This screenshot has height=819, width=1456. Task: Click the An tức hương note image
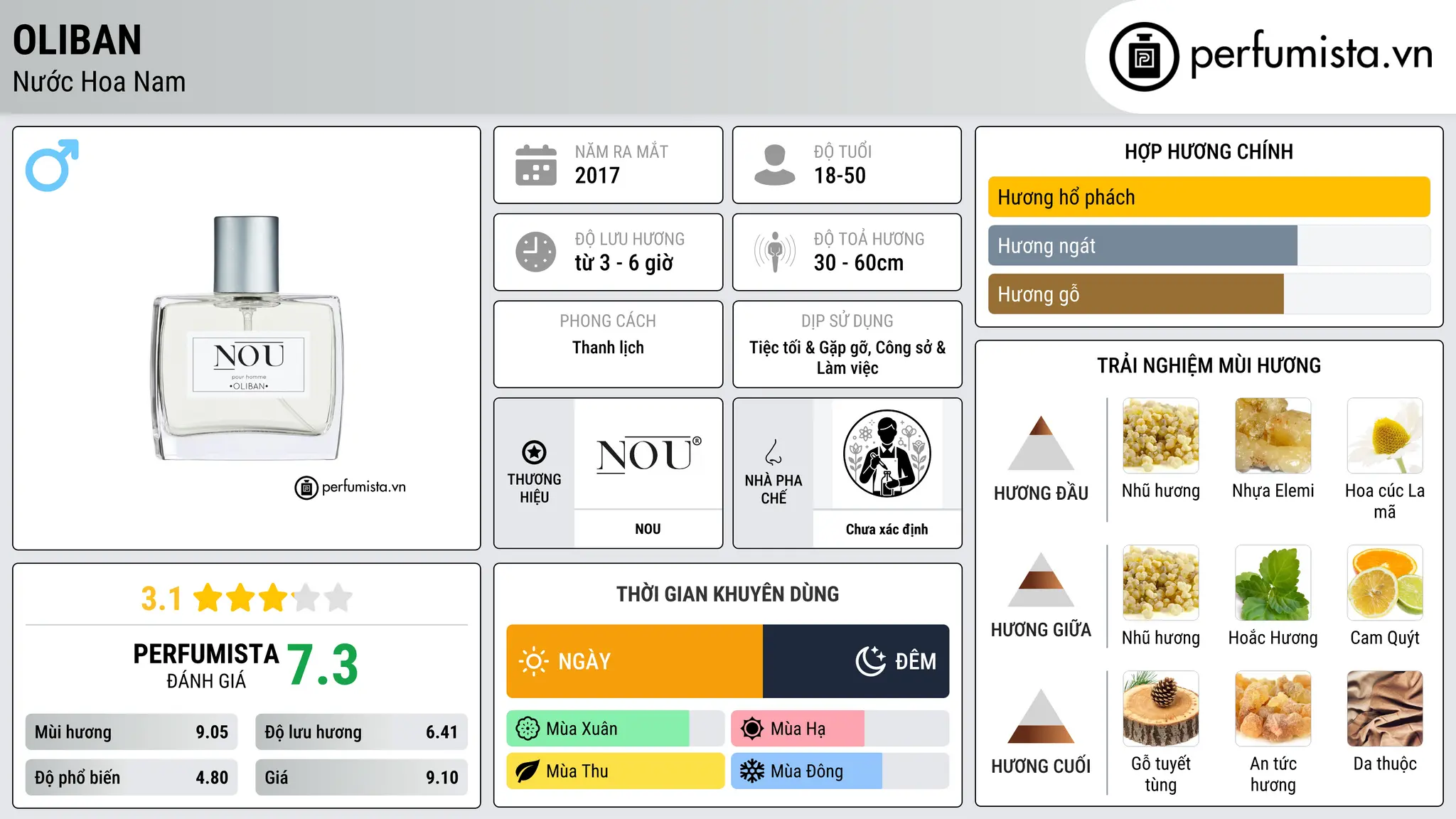(x=1273, y=709)
